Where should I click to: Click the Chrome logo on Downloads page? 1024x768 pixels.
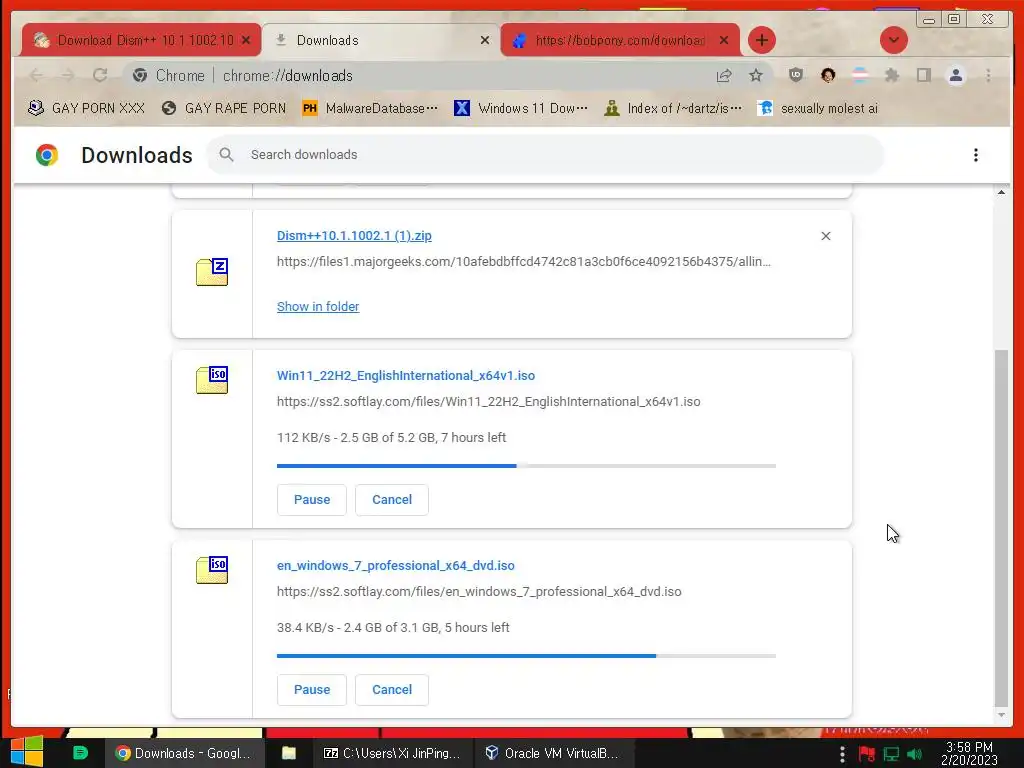tap(47, 155)
